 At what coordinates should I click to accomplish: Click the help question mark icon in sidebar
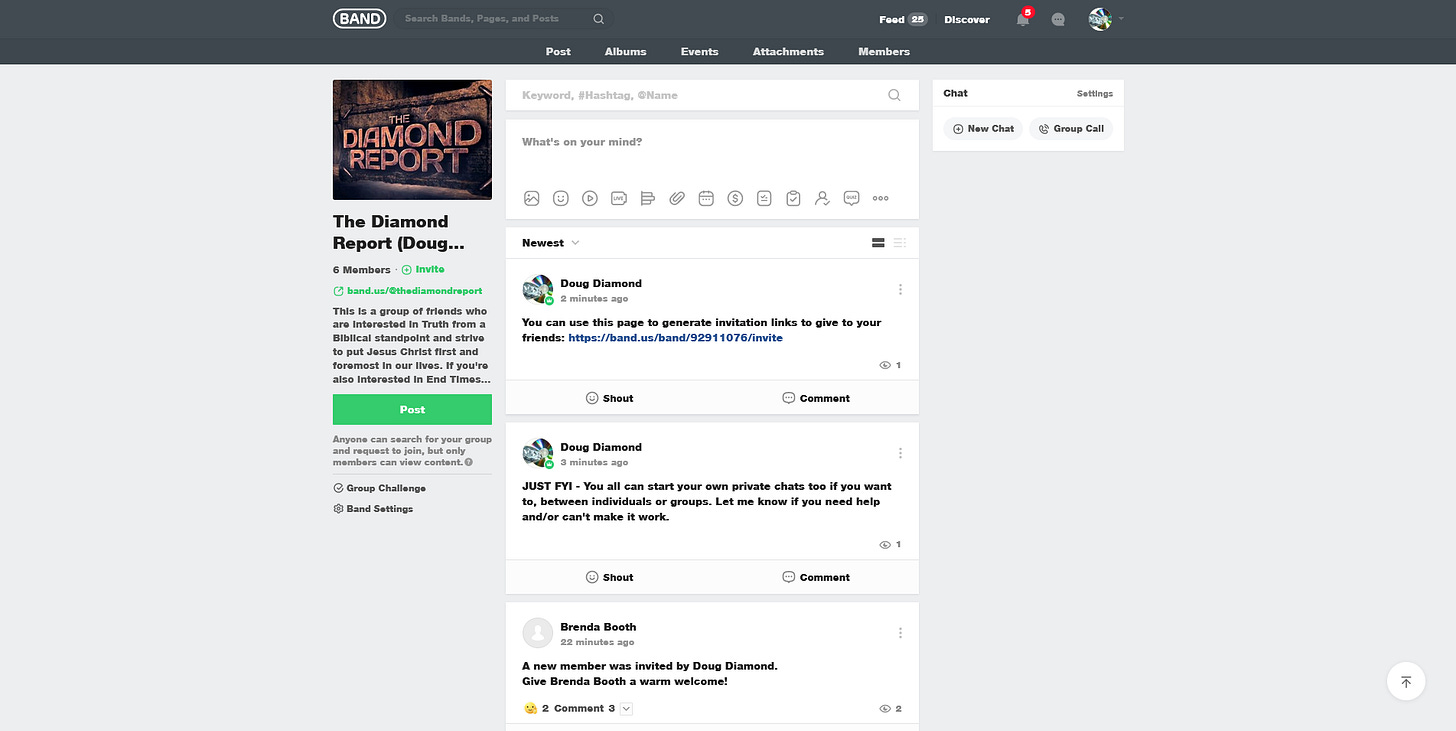[x=468, y=463]
